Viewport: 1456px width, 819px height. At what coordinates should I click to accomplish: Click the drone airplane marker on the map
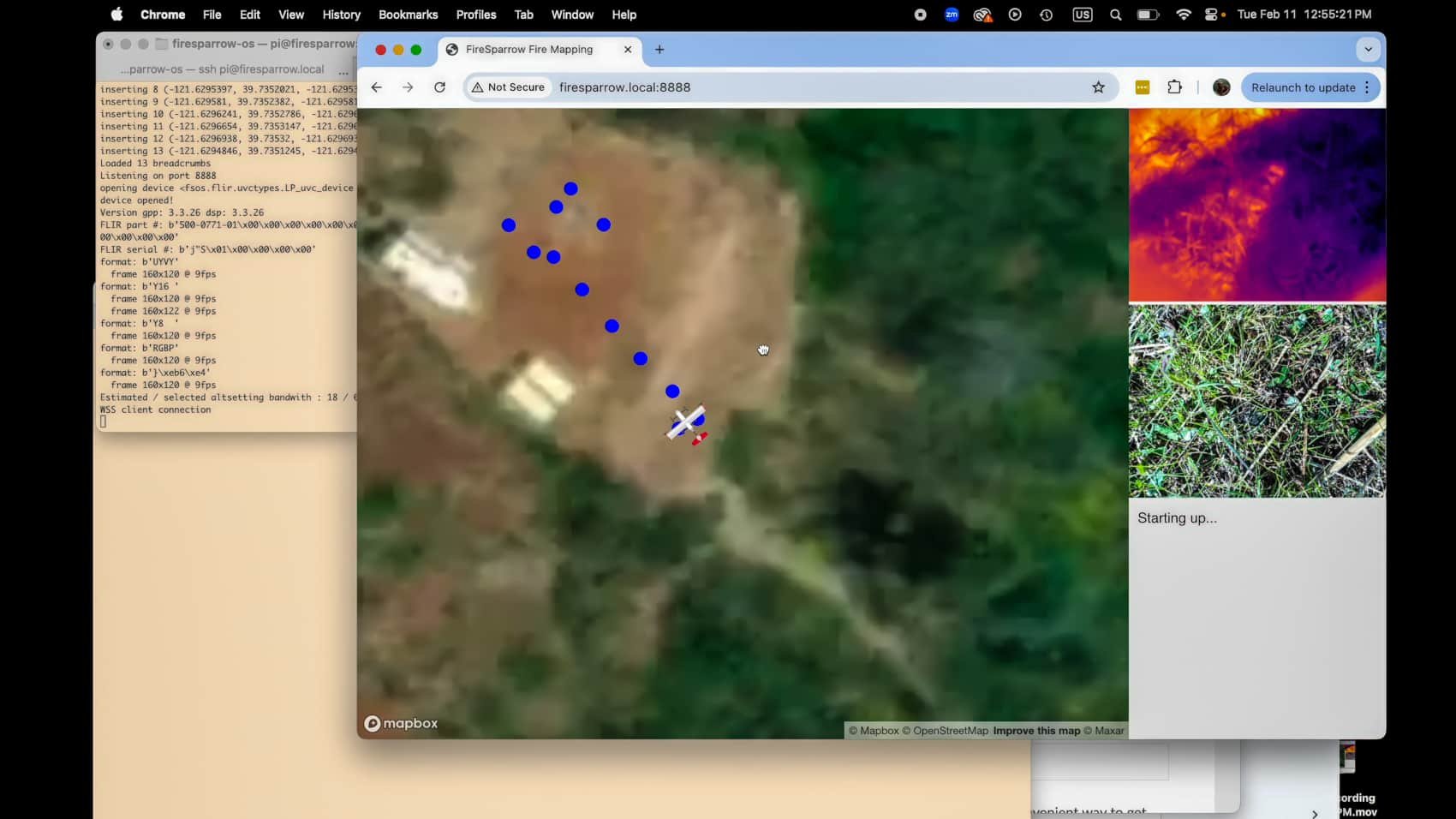[x=685, y=422]
